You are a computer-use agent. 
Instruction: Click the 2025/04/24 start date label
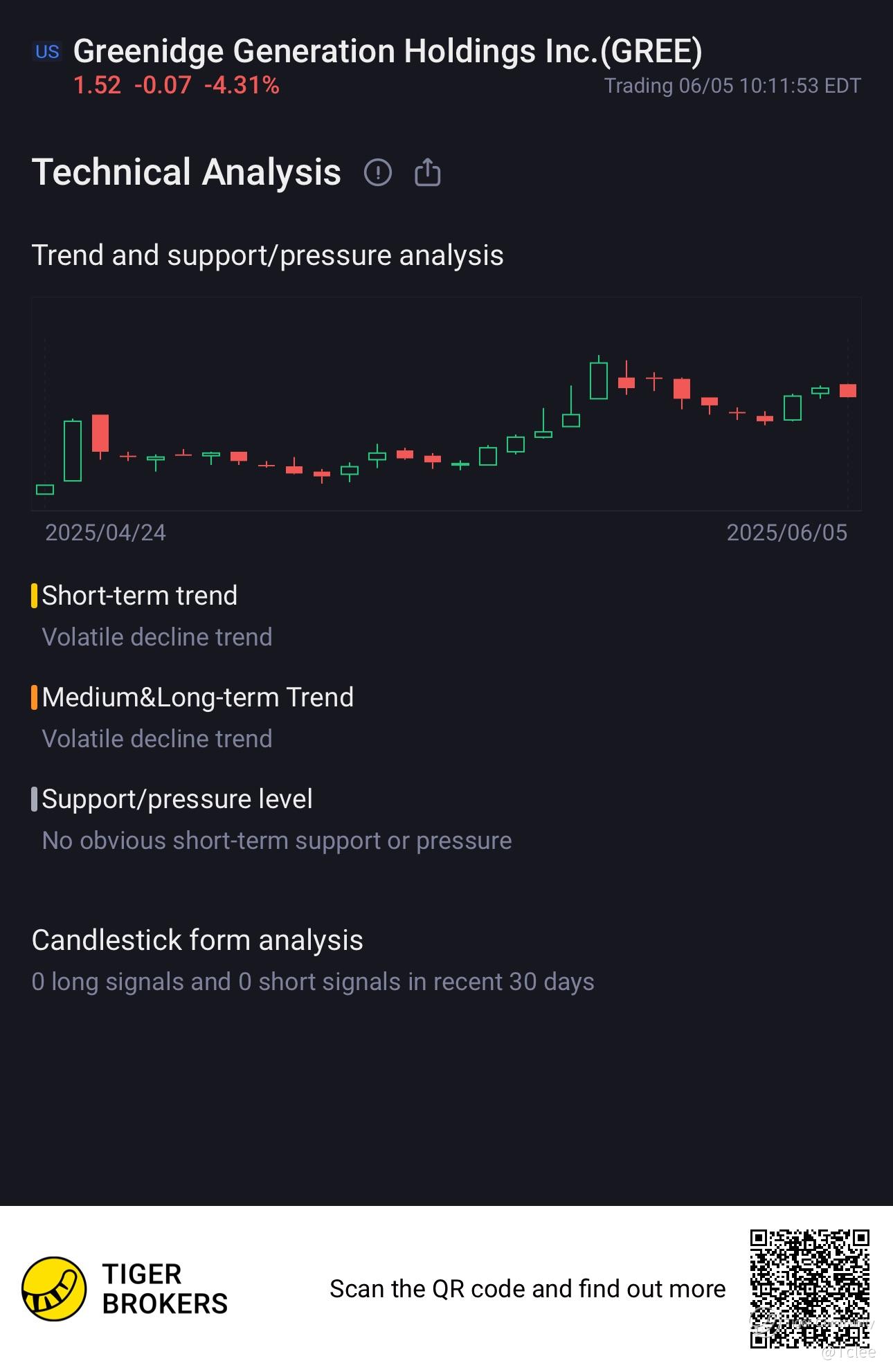click(105, 533)
